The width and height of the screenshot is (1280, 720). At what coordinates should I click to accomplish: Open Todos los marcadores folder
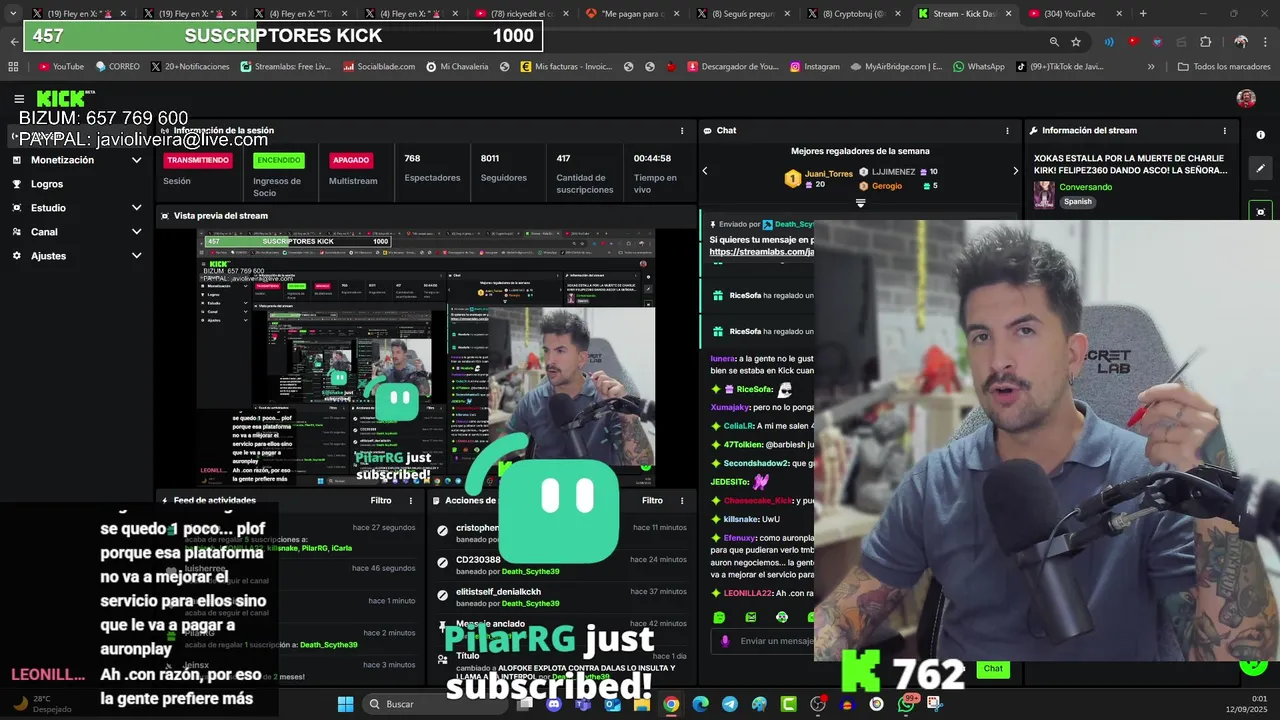coord(1224,67)
